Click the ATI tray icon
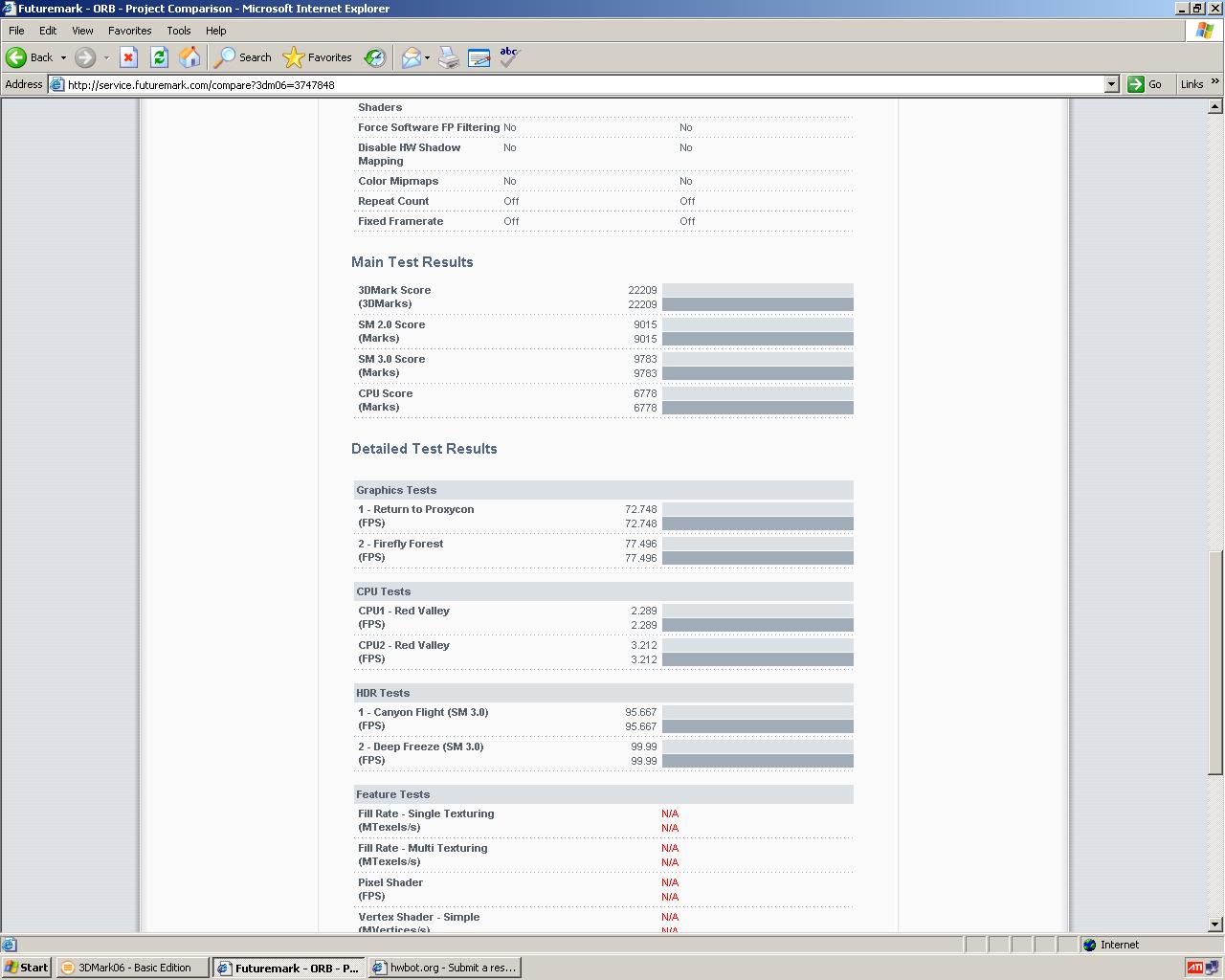The height and width of the screenshot is (980, 1225). (1194, 968)
